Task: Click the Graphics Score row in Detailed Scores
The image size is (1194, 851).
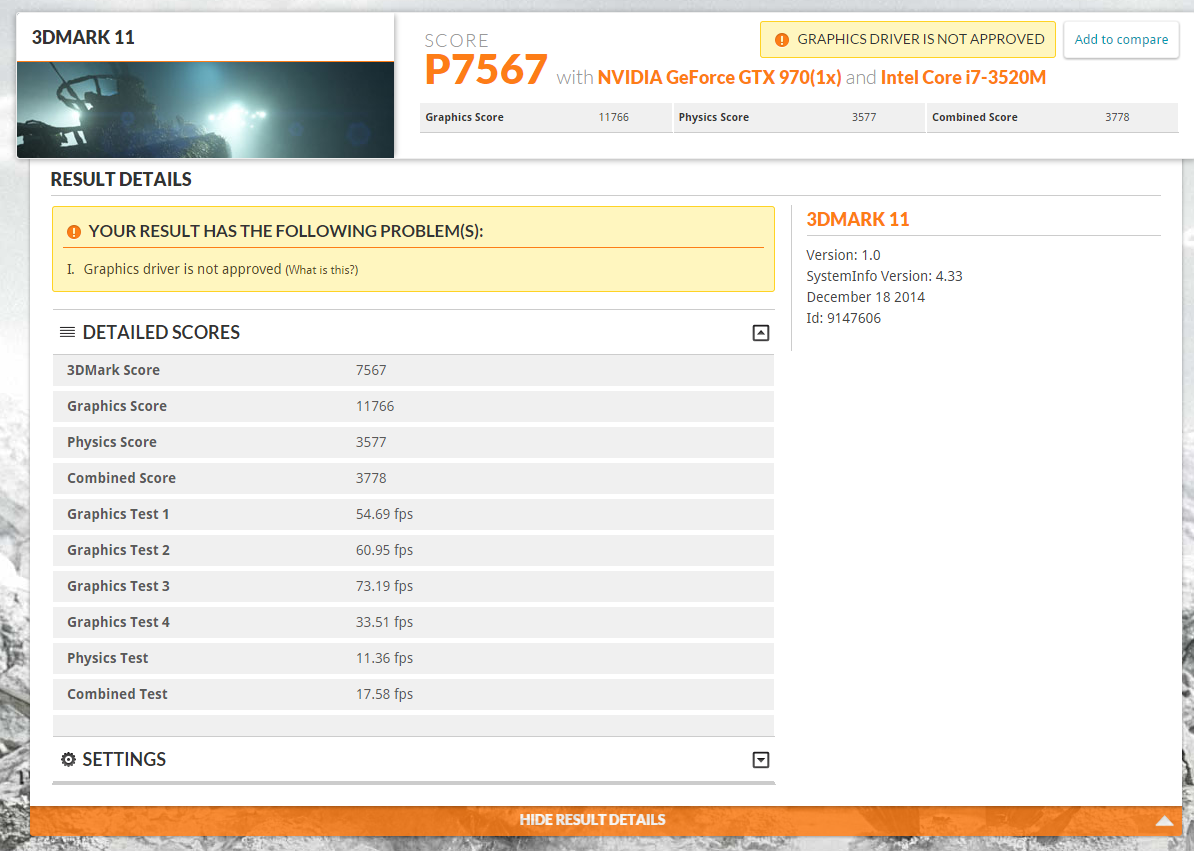Action: point(413,406)
